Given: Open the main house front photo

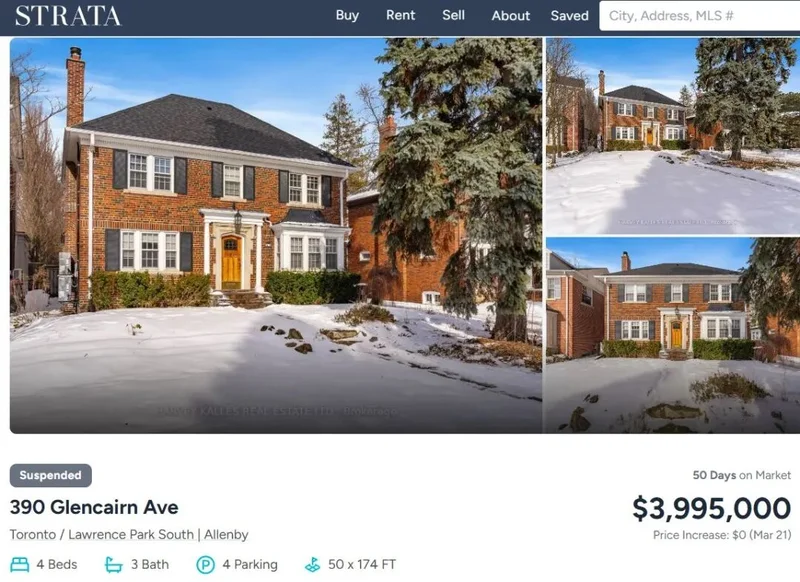Looking at the screenshot, I should tap(276, 236).
